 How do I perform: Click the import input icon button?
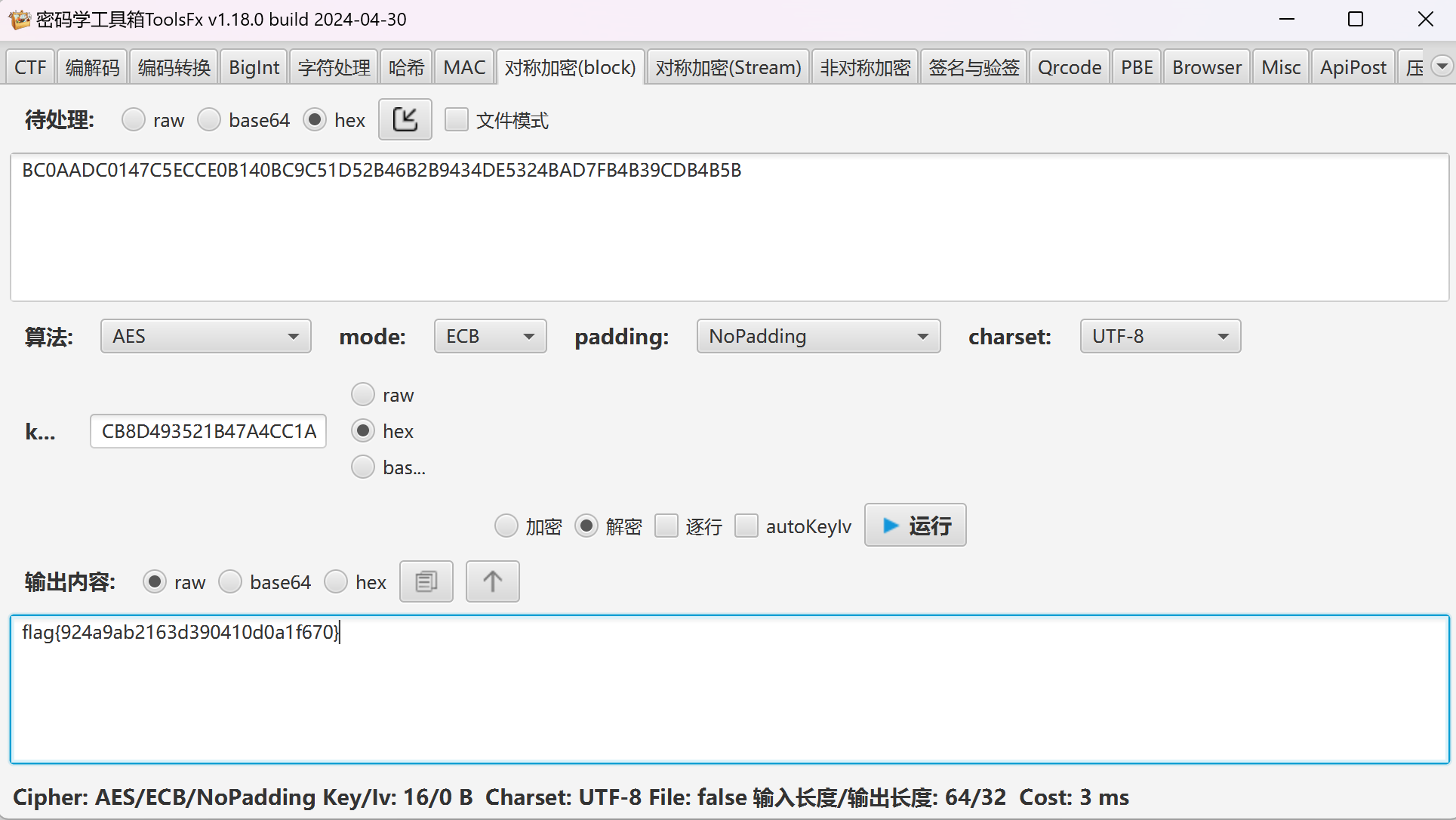405,119
